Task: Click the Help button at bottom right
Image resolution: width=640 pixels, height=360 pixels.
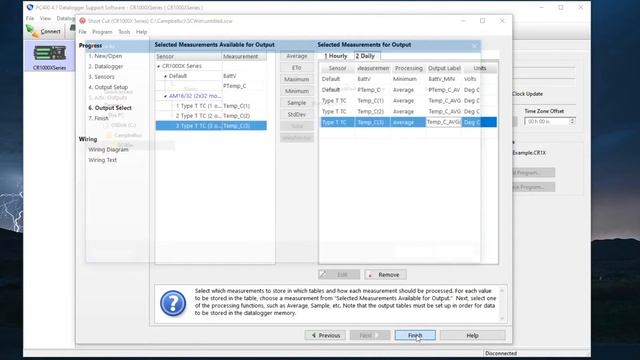Action: point(472,336)
